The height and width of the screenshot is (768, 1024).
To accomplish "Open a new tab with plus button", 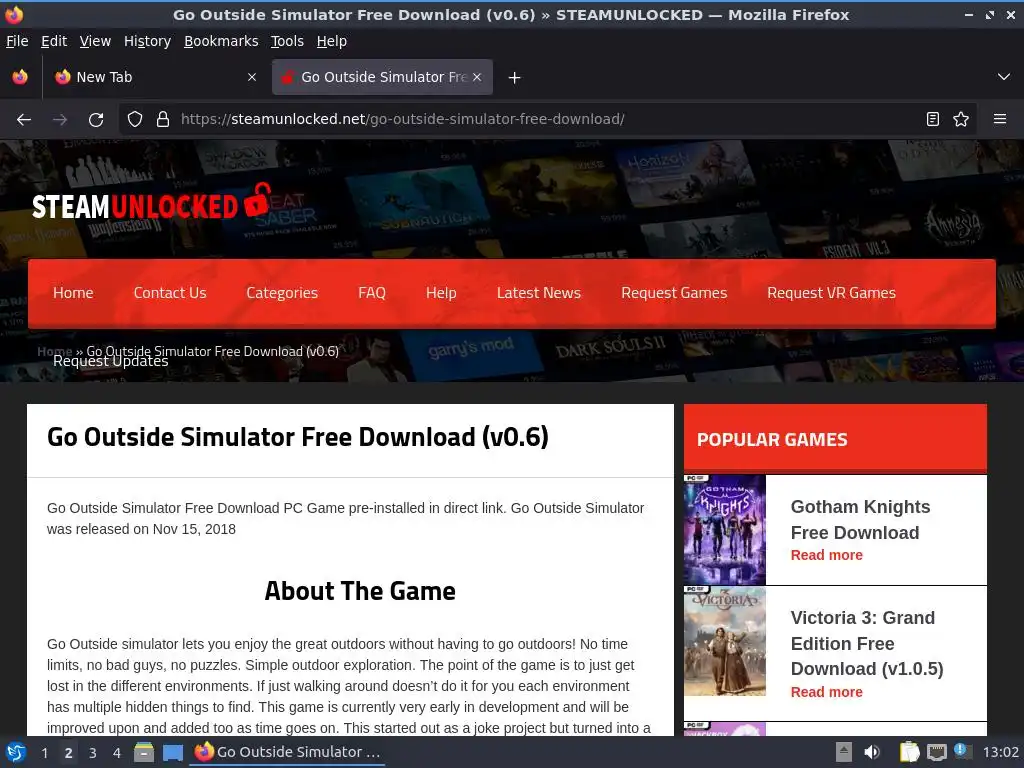I will (515, 78).
